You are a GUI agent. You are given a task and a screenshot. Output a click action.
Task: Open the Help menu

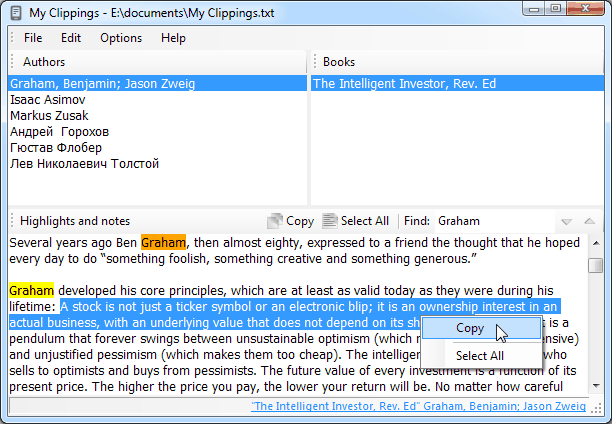[173, 38]
